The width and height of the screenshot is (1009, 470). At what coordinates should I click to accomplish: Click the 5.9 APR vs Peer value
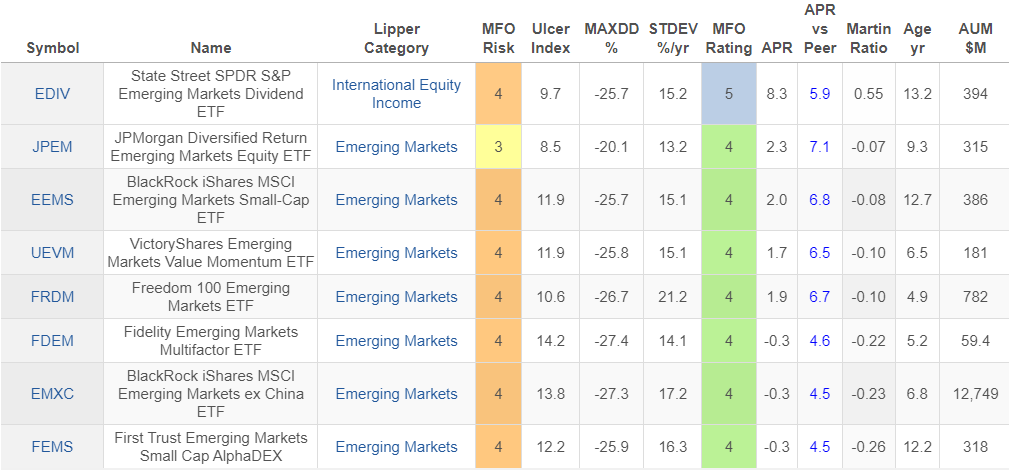[x=820, y=94]
